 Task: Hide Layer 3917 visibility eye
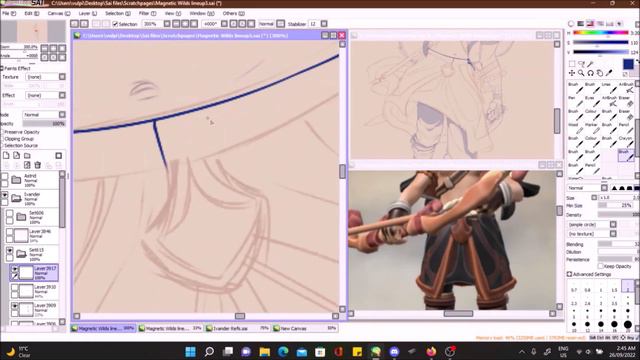pyautogui.click(x=15, y=269)
